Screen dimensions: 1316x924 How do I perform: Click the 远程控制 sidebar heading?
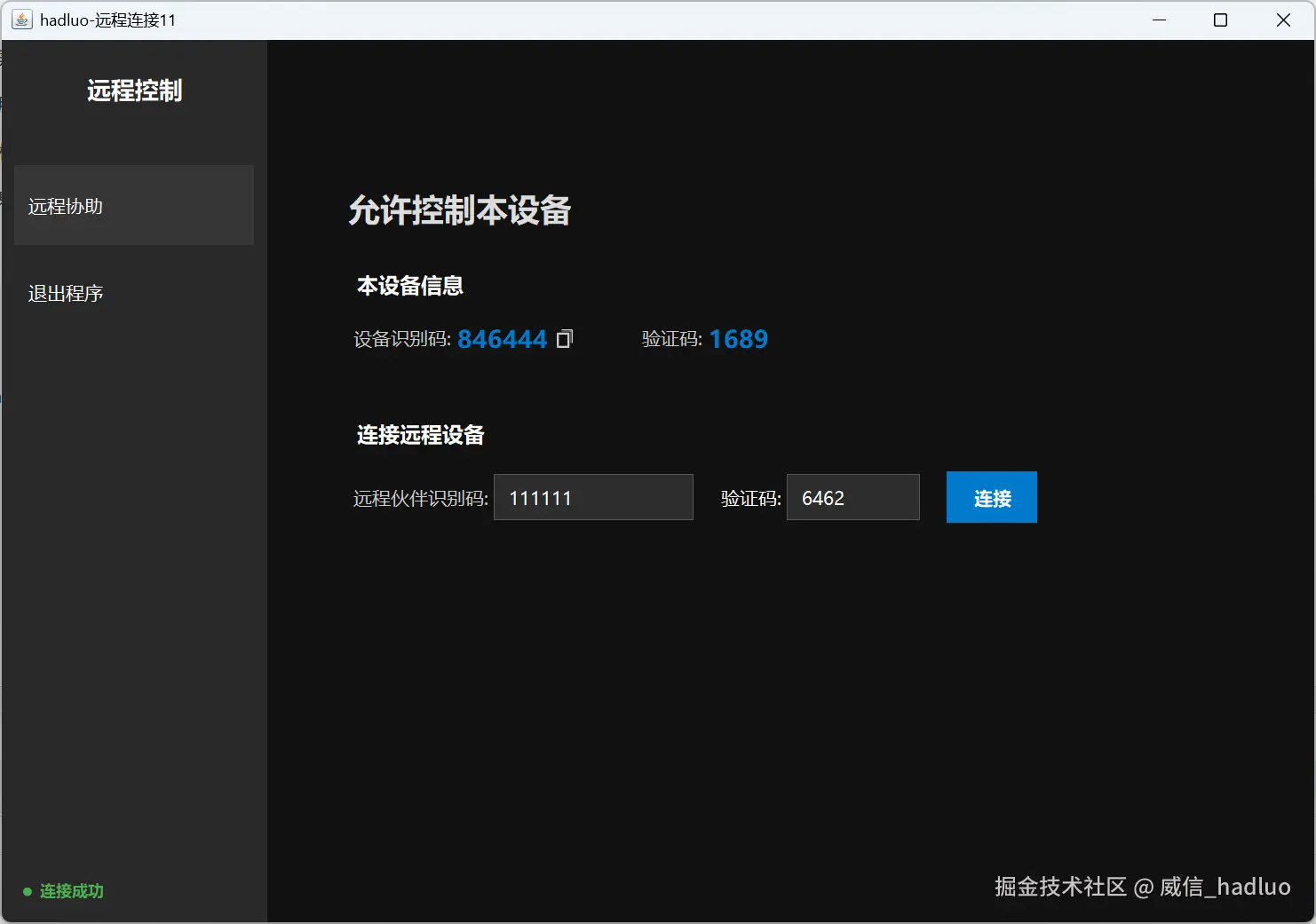134,91
